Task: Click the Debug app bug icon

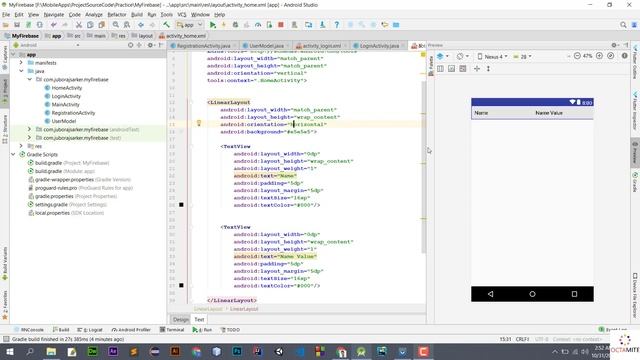Action: tap(235, 25)
